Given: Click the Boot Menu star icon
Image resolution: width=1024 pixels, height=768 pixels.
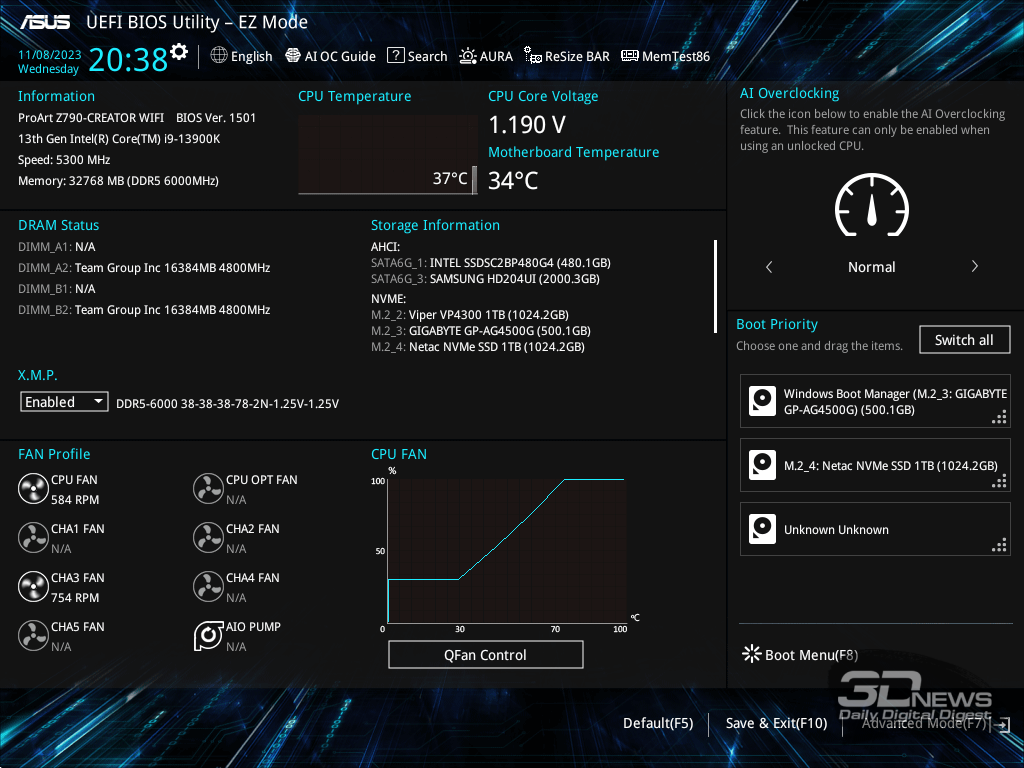Looking at the screenshot, I should click(752, 654).
